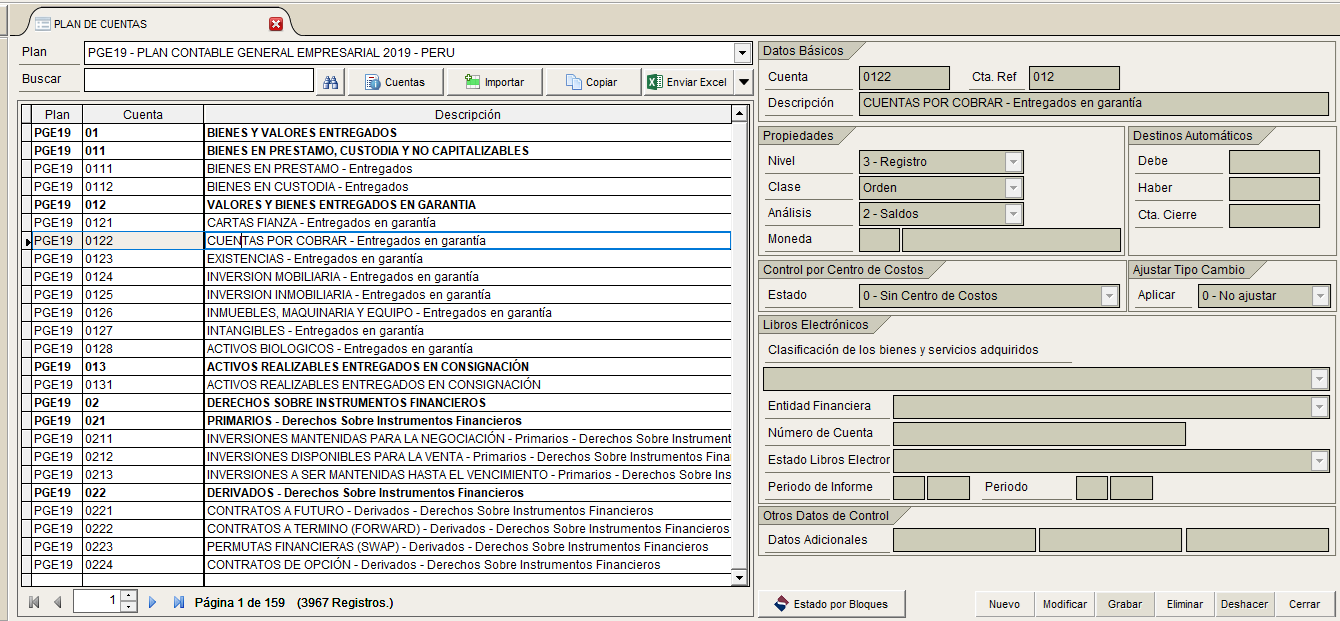Click the Modificar button
Viewport: 1340px width, 621px height.
(x=1064, y=604)
